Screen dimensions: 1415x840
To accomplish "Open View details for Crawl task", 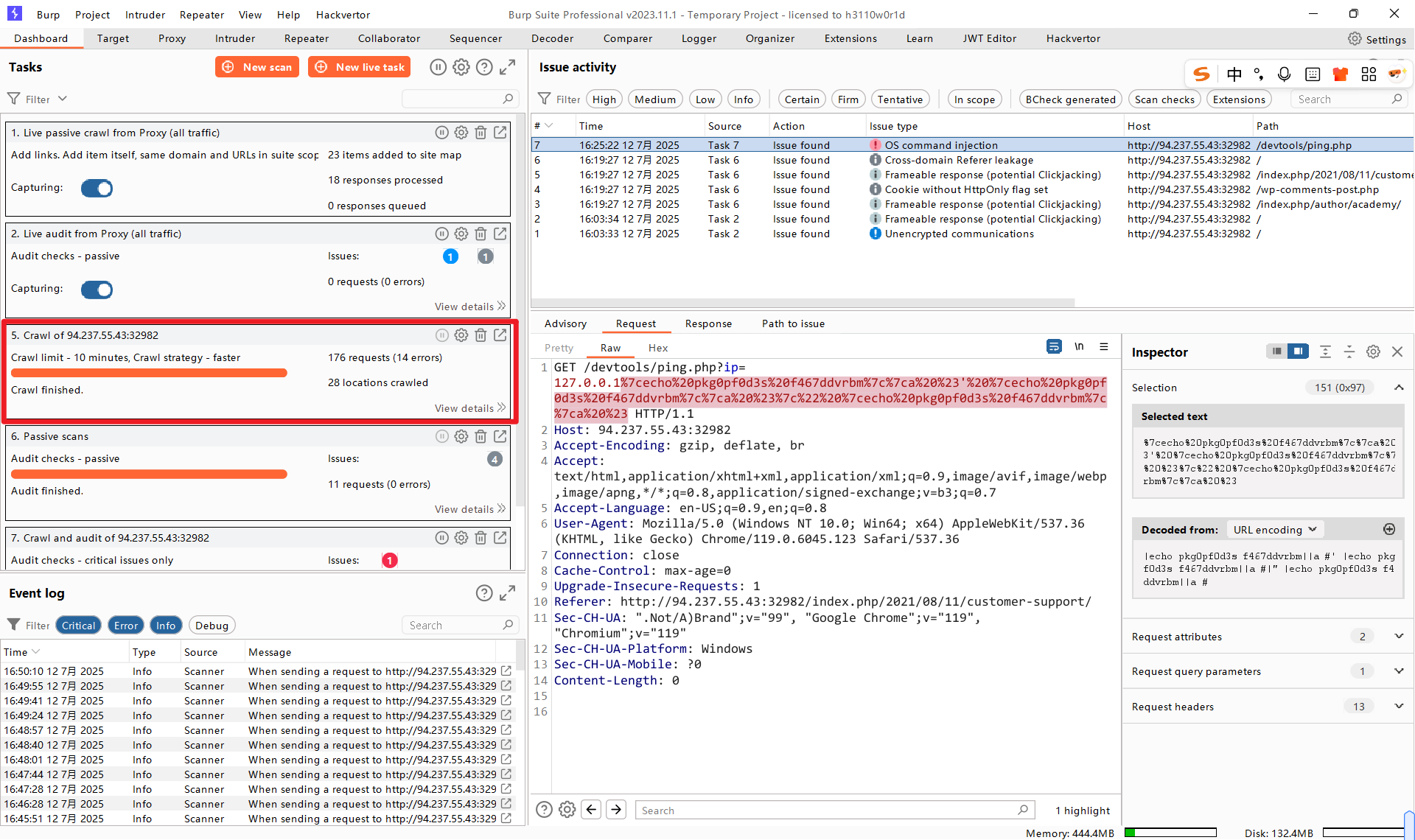I will pyautogui.click(x=469, y=408).
